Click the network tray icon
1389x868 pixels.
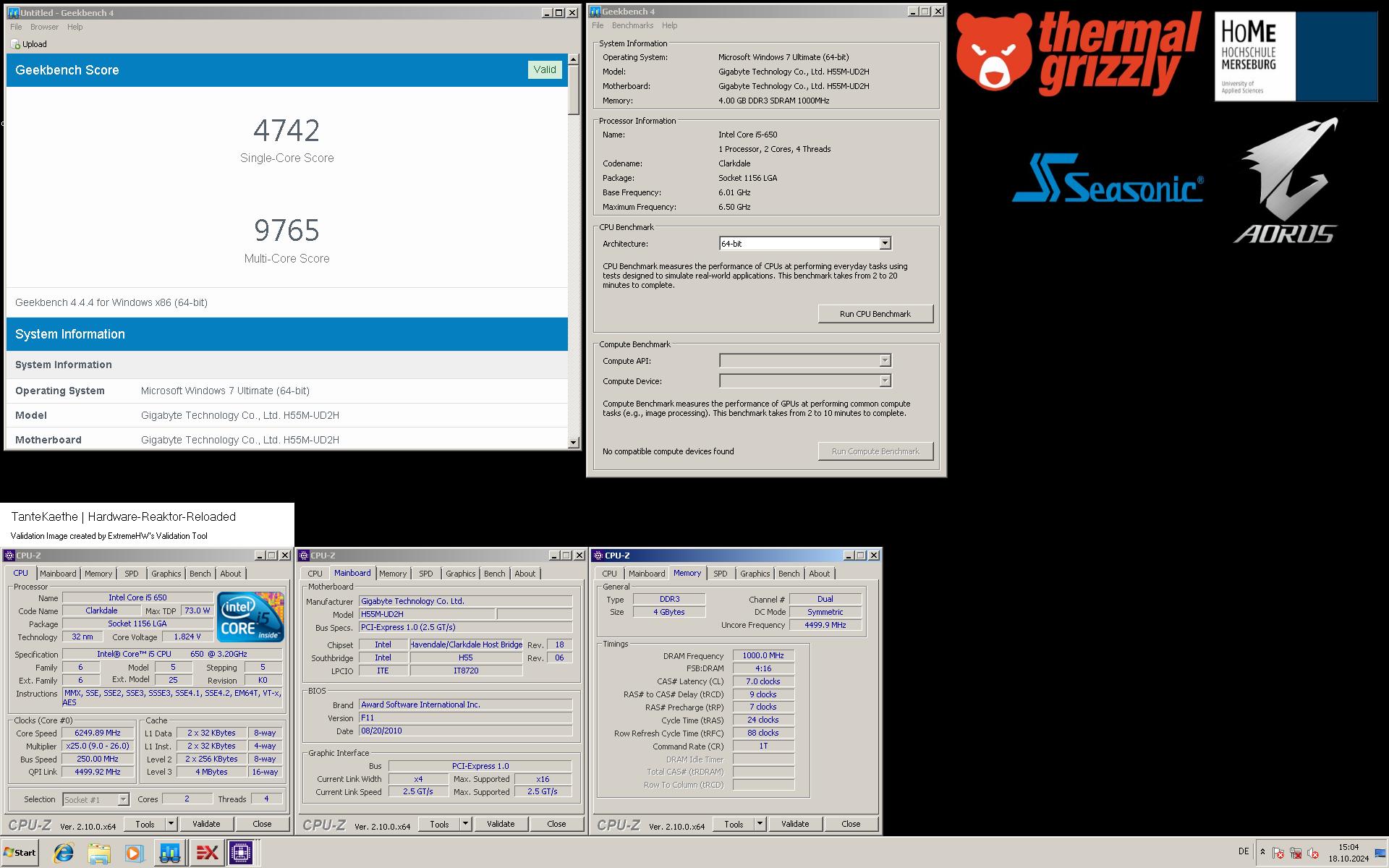click(x=1296, y=853)
